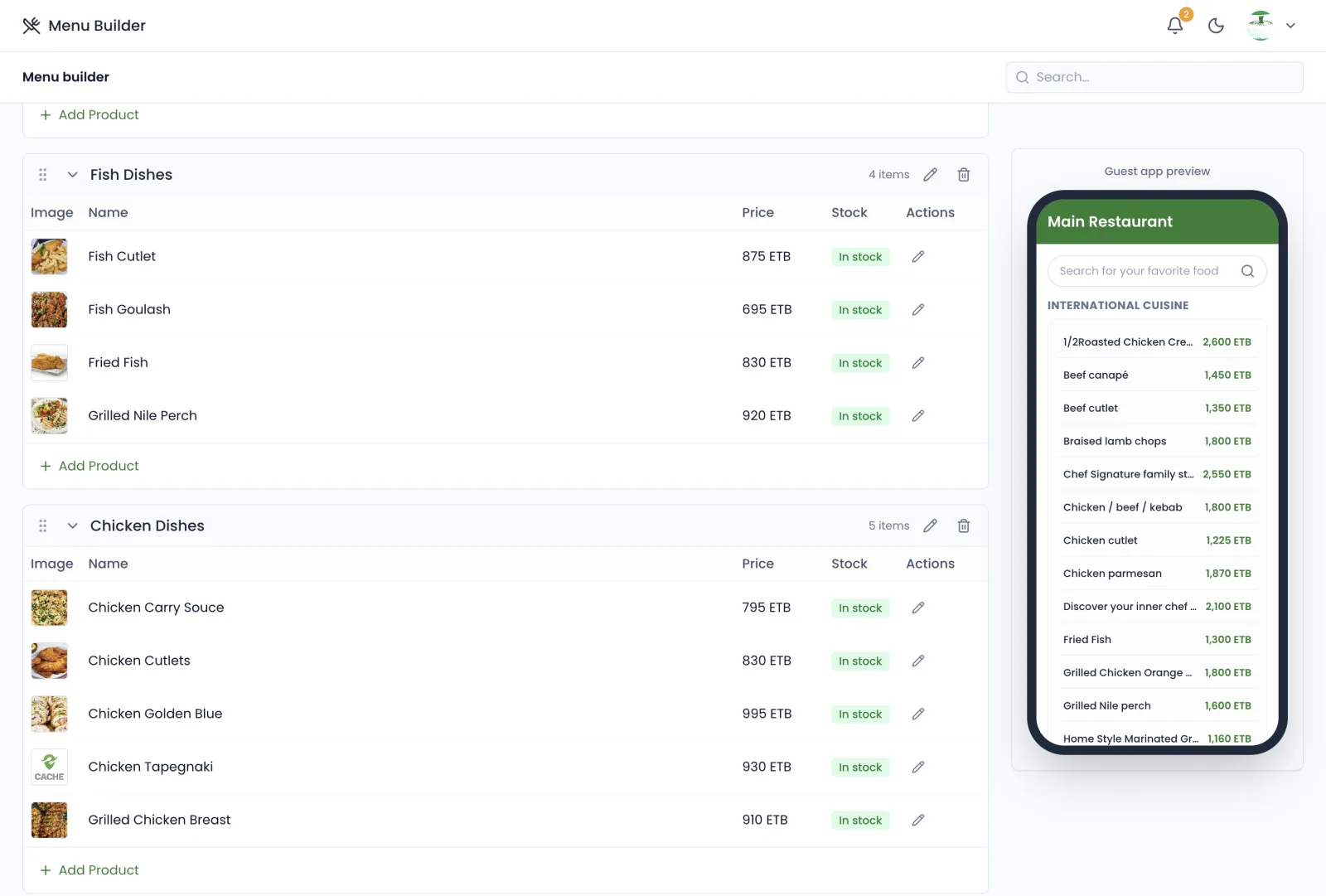Select Beef canapé in guest preview

(x=1157, y=375)
